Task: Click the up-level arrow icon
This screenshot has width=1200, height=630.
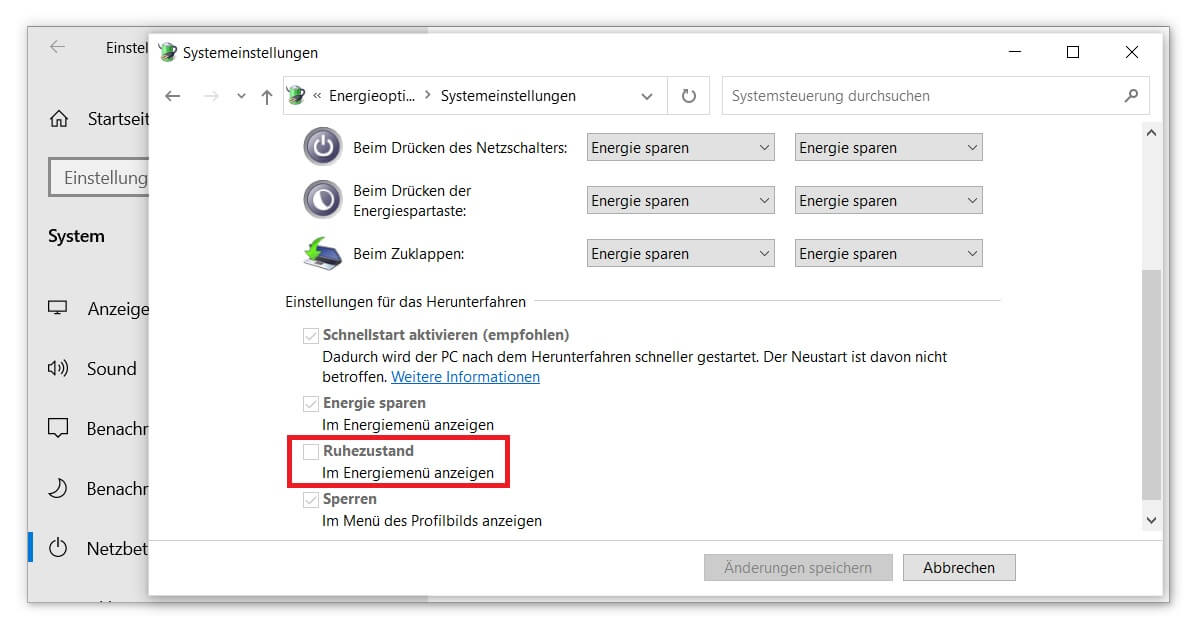Action: (x=266, y=96)
